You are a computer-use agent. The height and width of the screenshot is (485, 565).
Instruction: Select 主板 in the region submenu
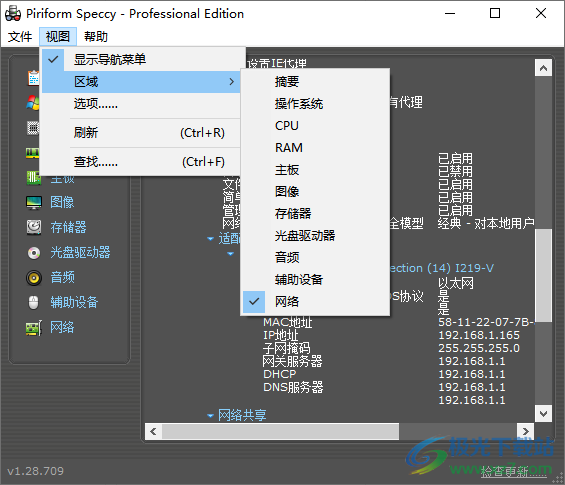point(315,170)
